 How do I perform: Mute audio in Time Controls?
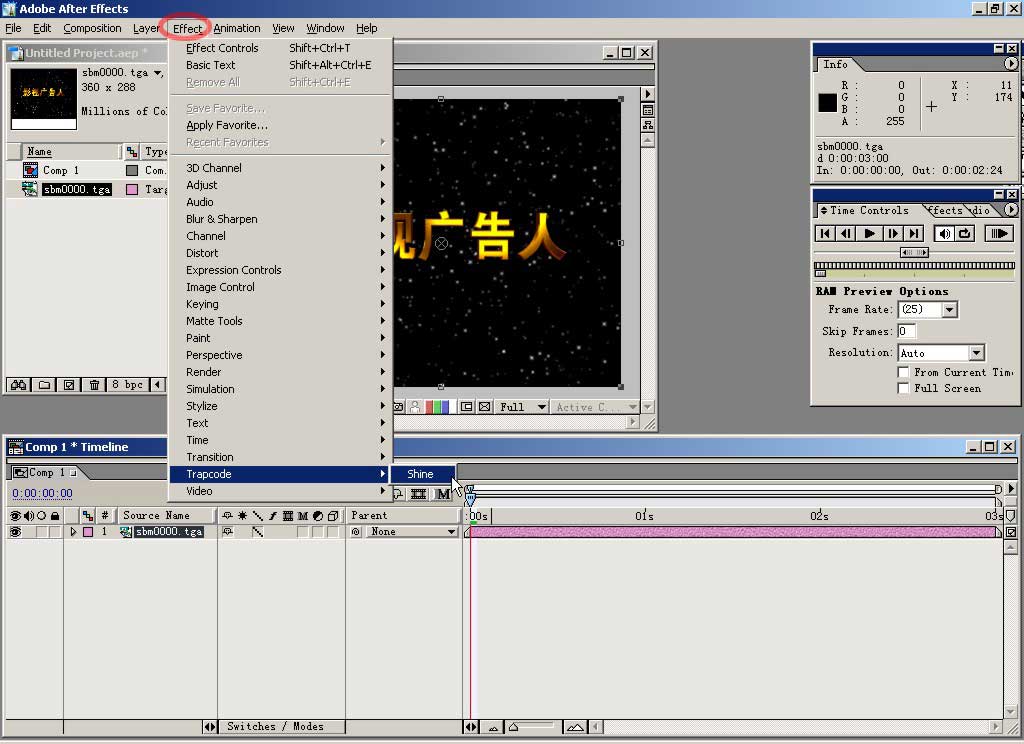pyautogui.click(x=944, y=233)
